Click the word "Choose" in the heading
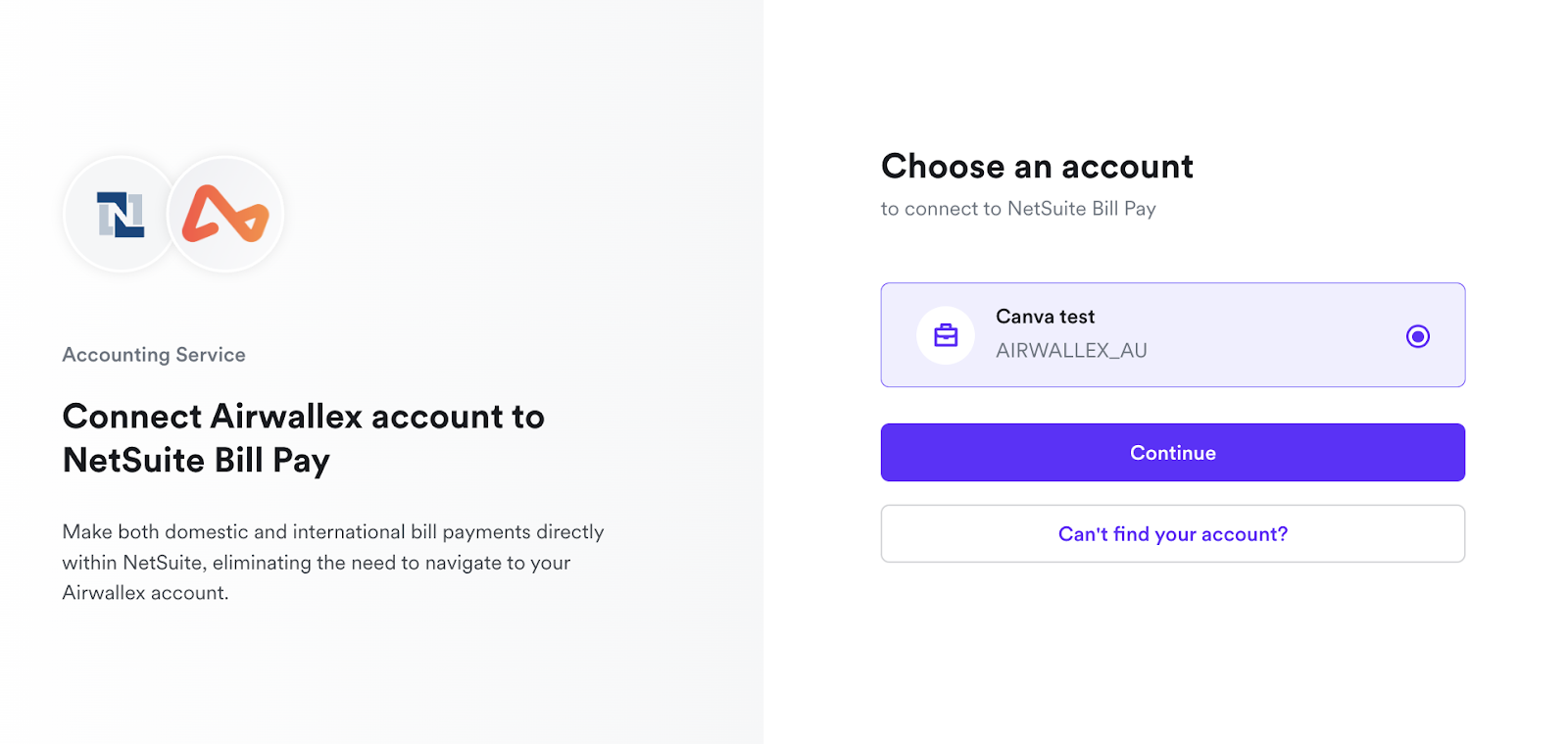Screen dimensions: 1568x744 [x=943, y=167]
